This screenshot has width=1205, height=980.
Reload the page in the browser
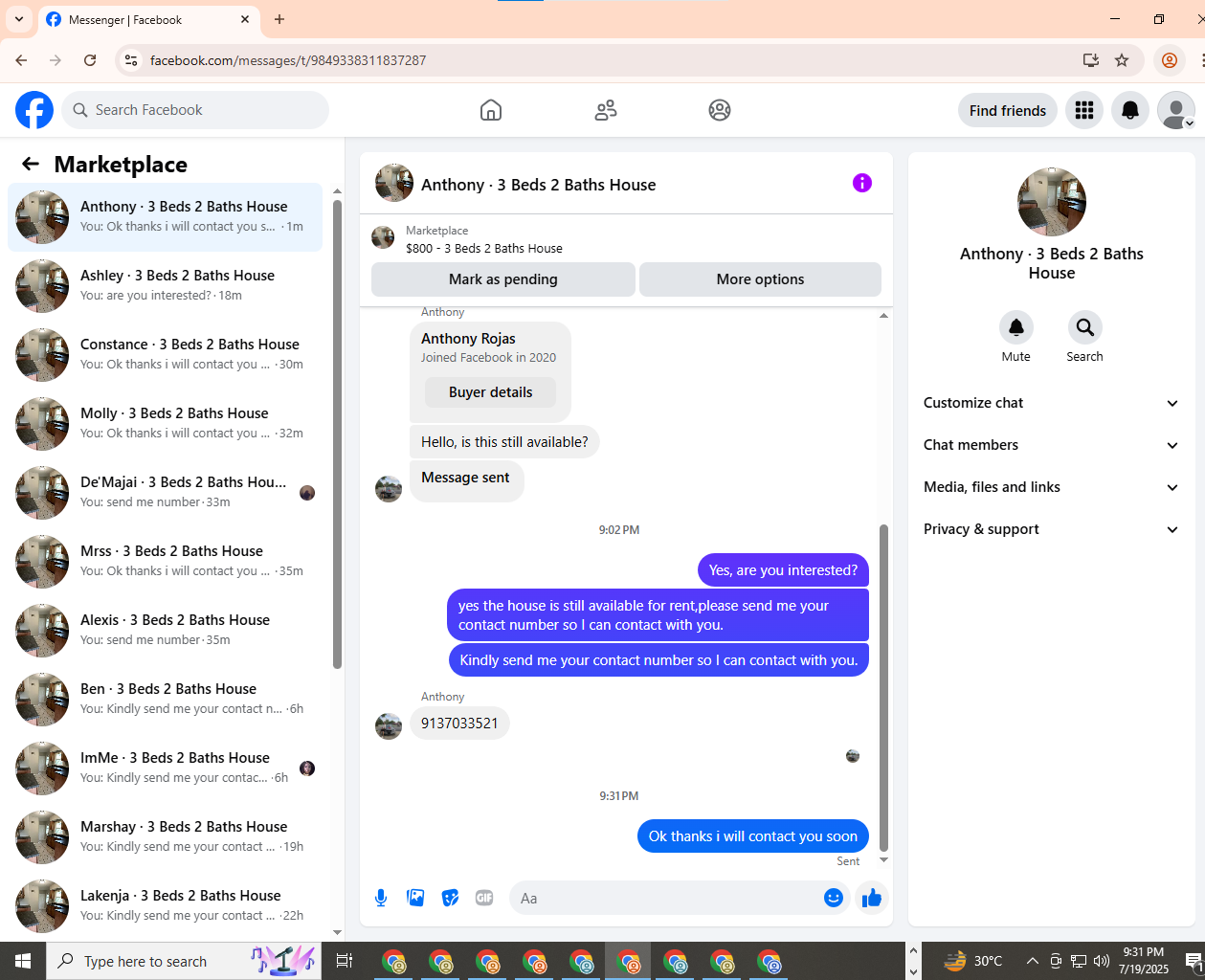pyautogui.click(x=90, y=60)
